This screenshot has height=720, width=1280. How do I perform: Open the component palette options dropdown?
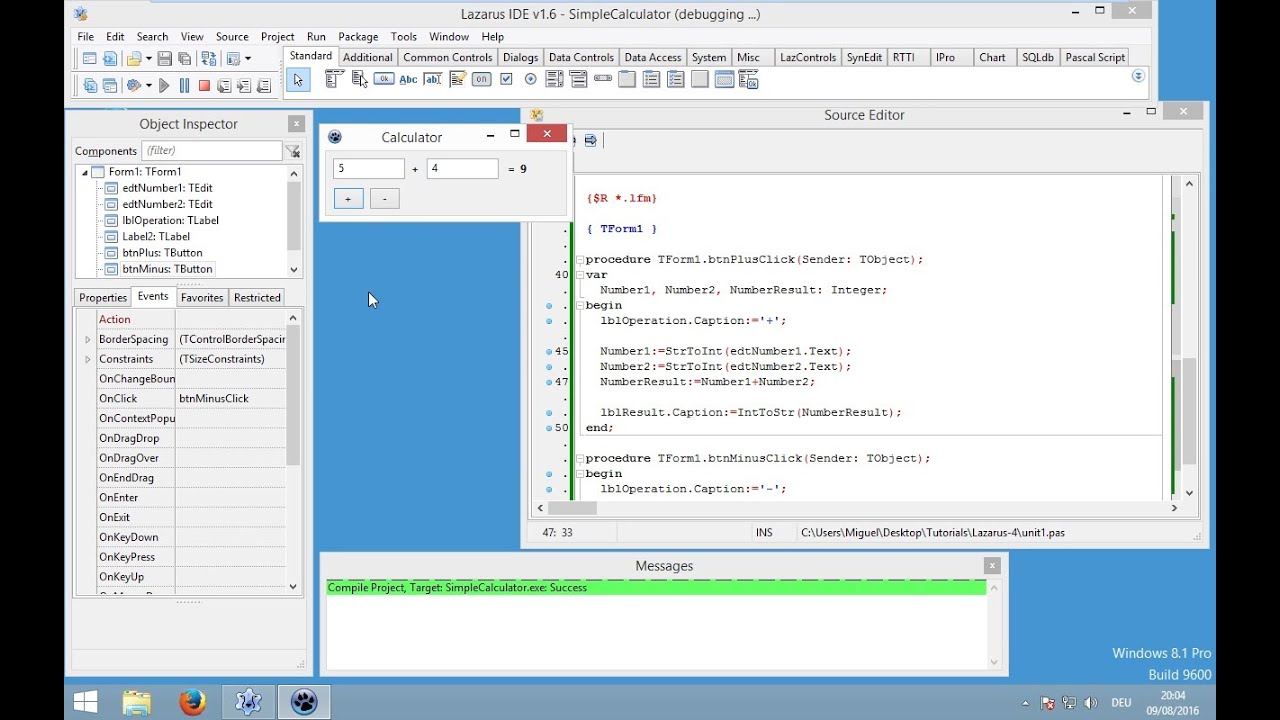pyautogui.click(x=1138, y=76)
